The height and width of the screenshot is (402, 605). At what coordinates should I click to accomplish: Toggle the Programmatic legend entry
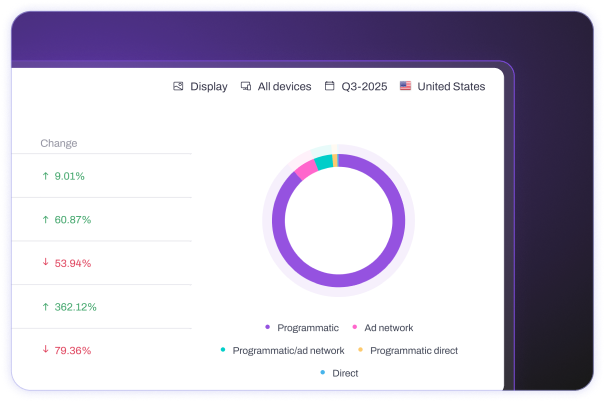302,328
